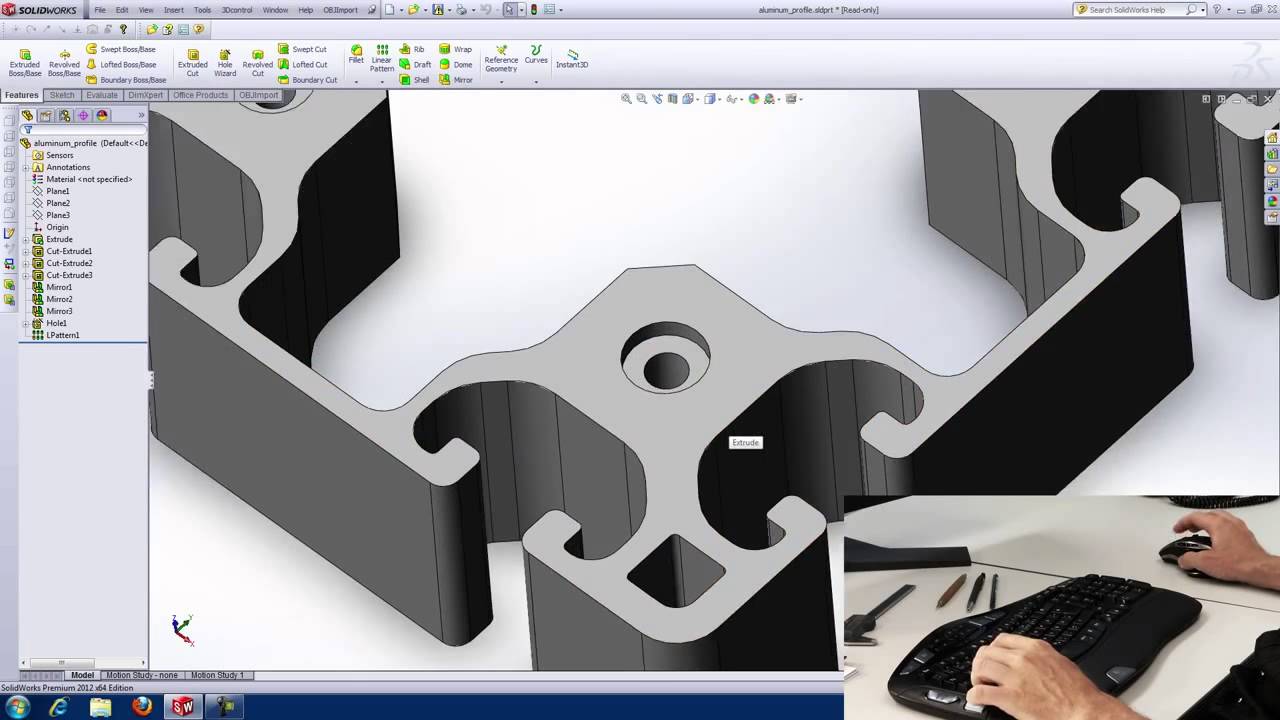Choose Boundary Boss/Base feature

pyautogui.click(x=126, y=80)
